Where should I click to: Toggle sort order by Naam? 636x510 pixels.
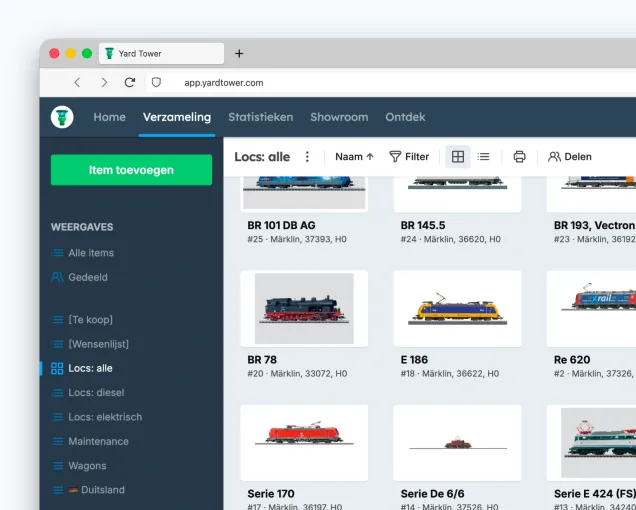tap(354, 157)
